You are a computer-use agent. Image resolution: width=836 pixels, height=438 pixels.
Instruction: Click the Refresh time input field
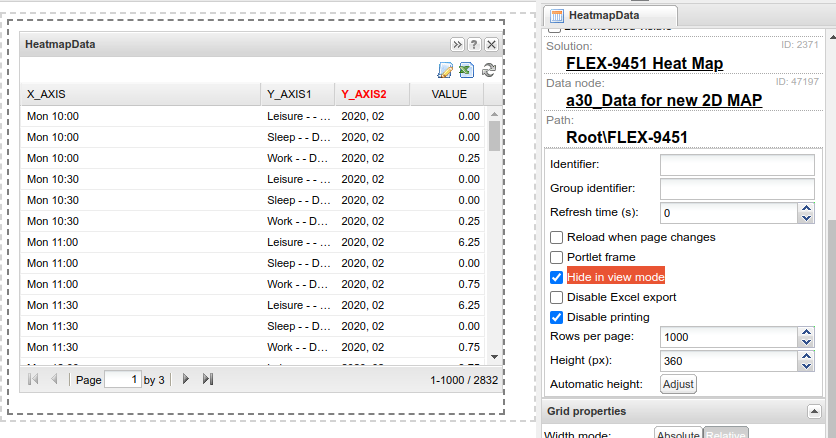(729, 213)
